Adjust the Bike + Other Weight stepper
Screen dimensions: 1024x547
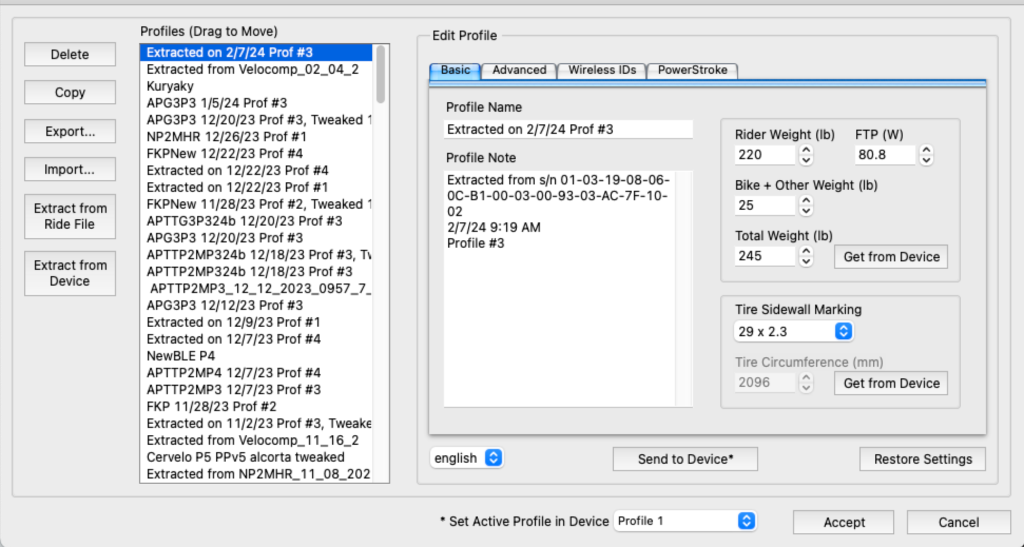[x=807, y=206]
